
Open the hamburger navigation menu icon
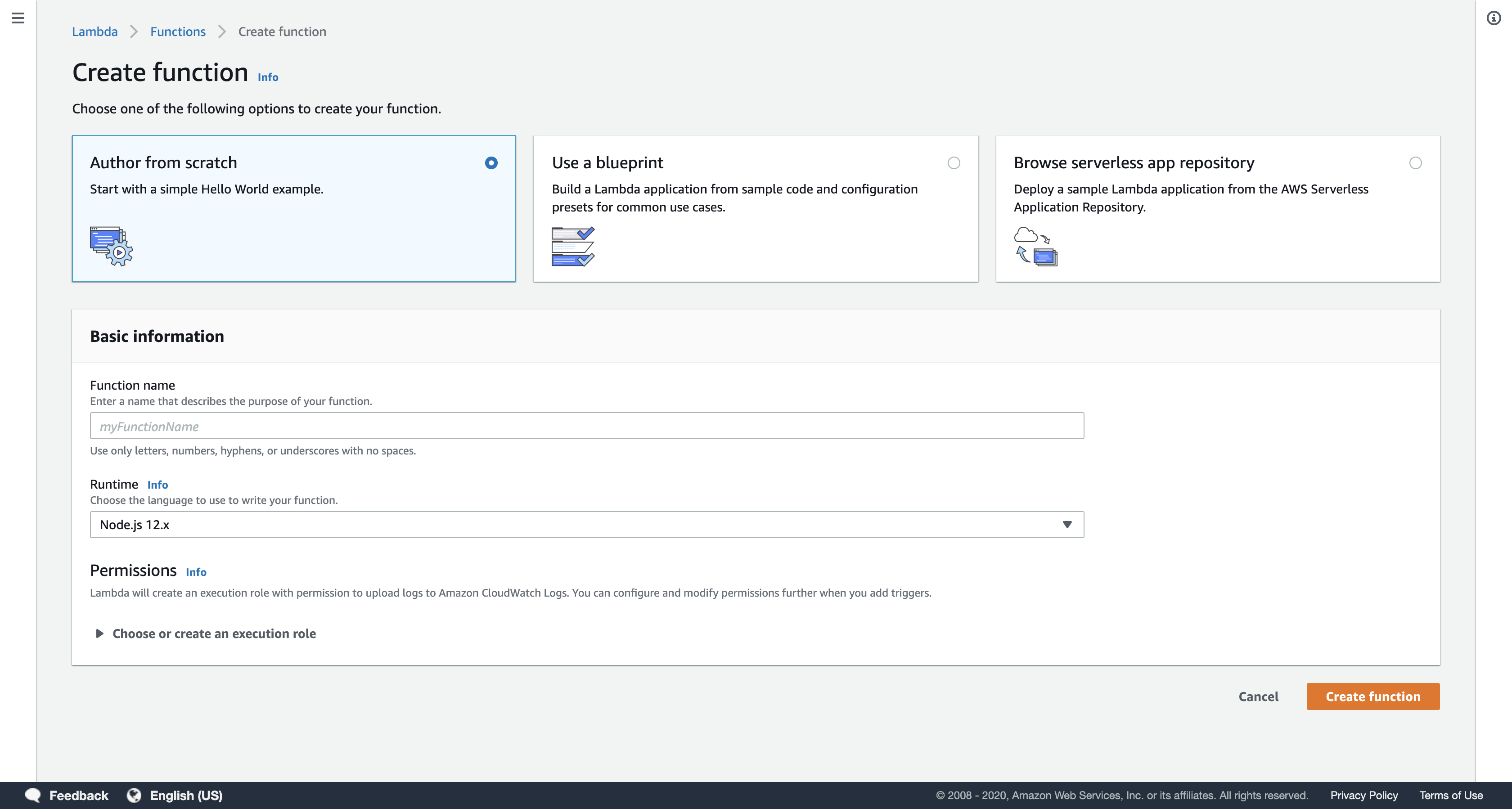(18, 18)
